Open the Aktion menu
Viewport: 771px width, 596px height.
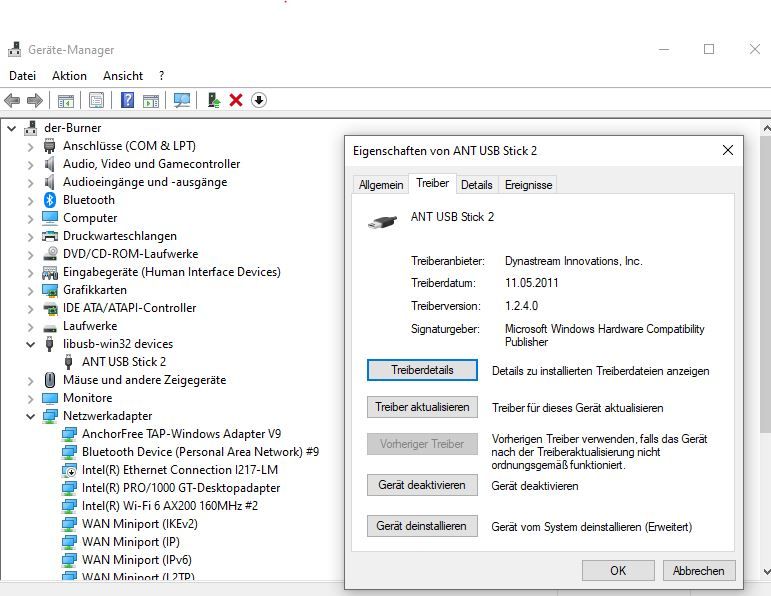(x=69, y=76)
